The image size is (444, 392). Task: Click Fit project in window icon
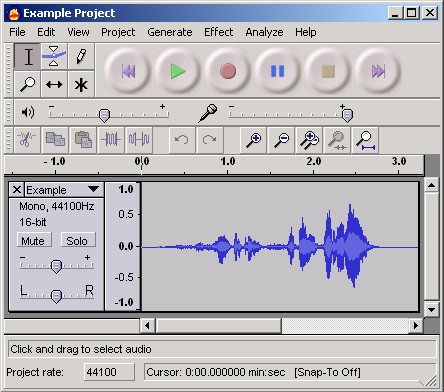coord(365,140)
